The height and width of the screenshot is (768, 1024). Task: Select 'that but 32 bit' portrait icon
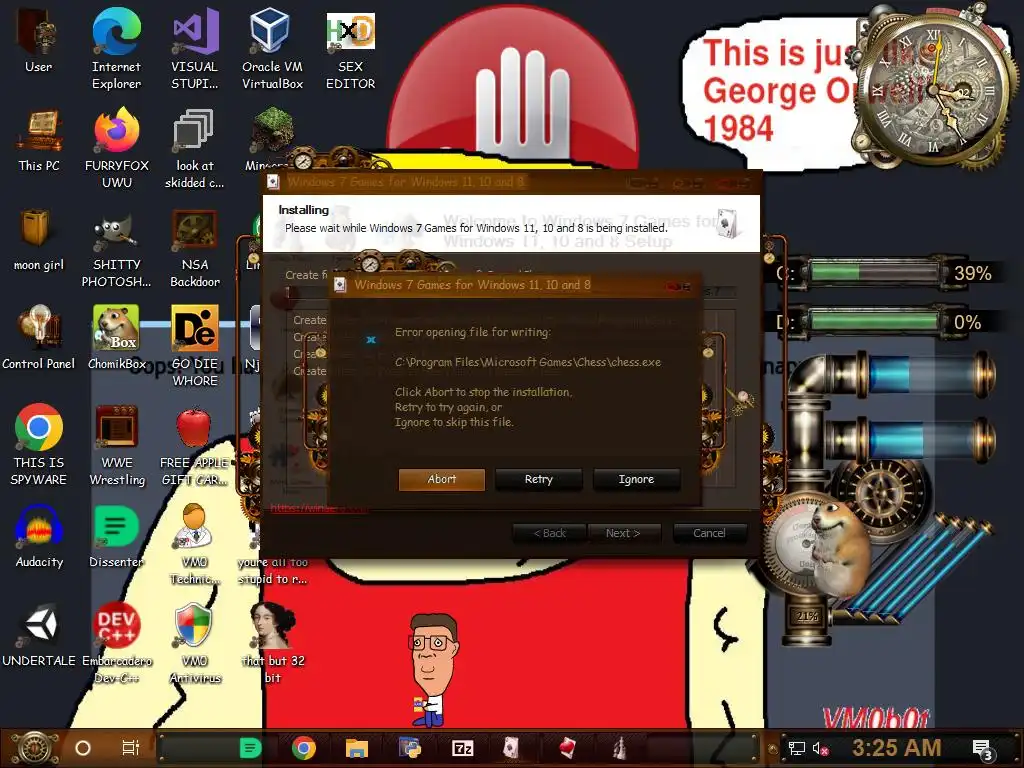pos(273,644)
